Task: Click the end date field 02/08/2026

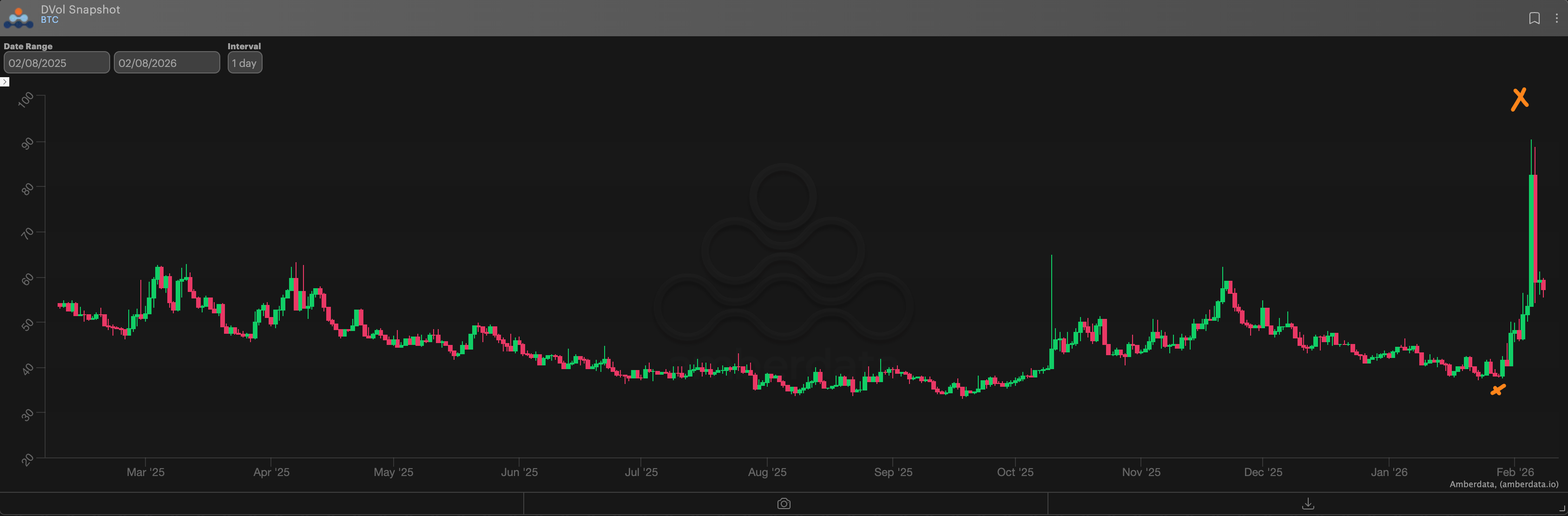Action: (x=166, y=63)
